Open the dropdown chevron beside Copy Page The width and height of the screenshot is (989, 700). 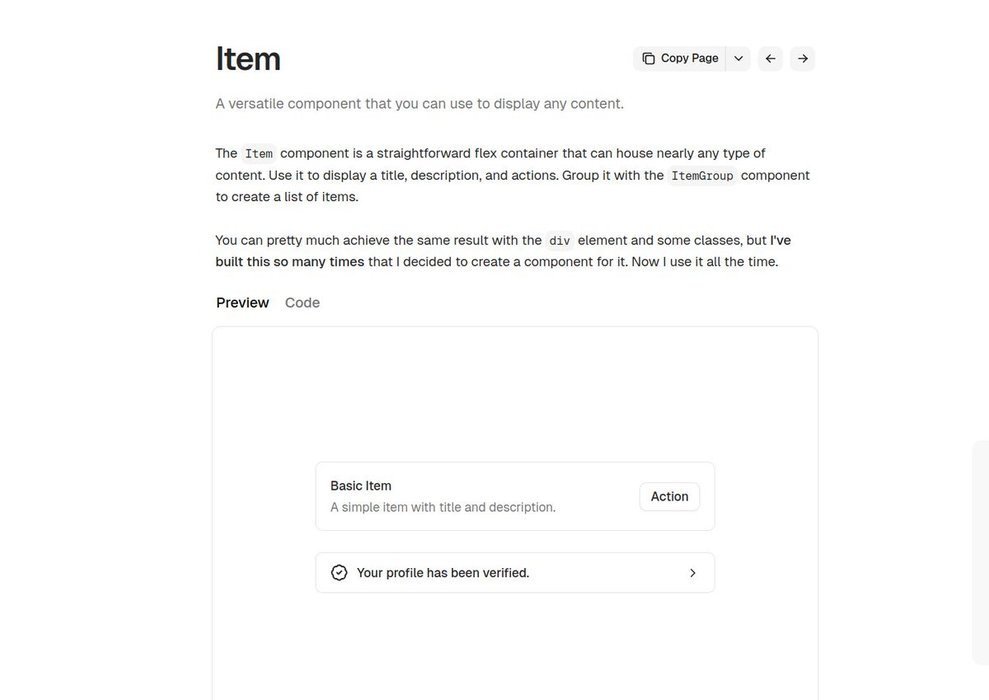(x=738, y=59)
